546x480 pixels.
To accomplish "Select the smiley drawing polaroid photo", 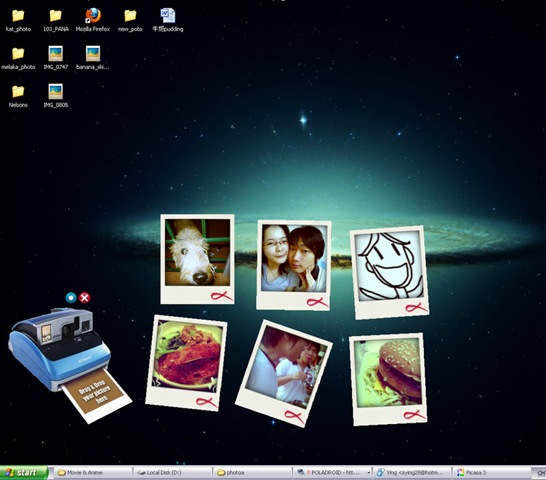I will pos(389,272).
